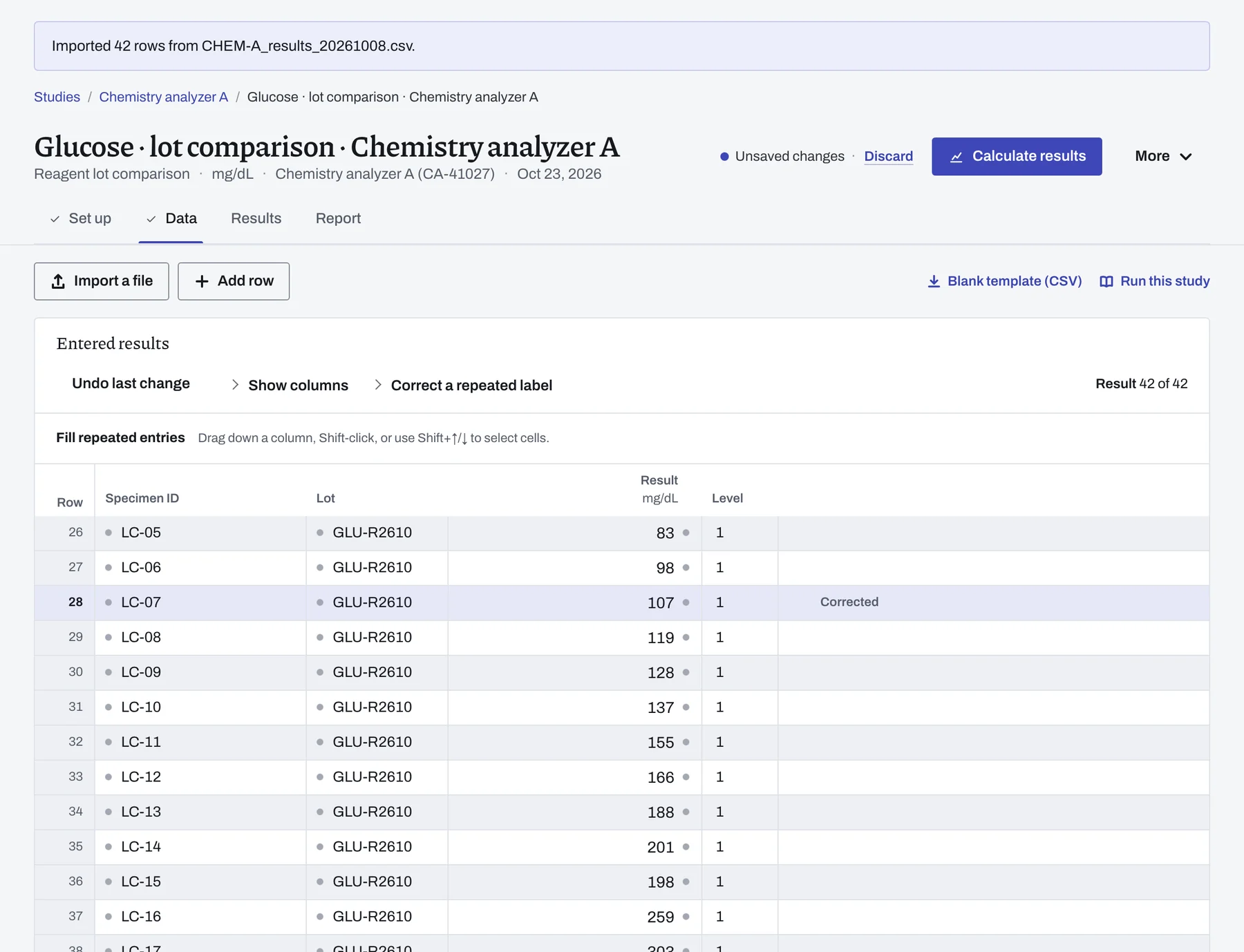Click the Corrected note on row 28

coord(849,602)
